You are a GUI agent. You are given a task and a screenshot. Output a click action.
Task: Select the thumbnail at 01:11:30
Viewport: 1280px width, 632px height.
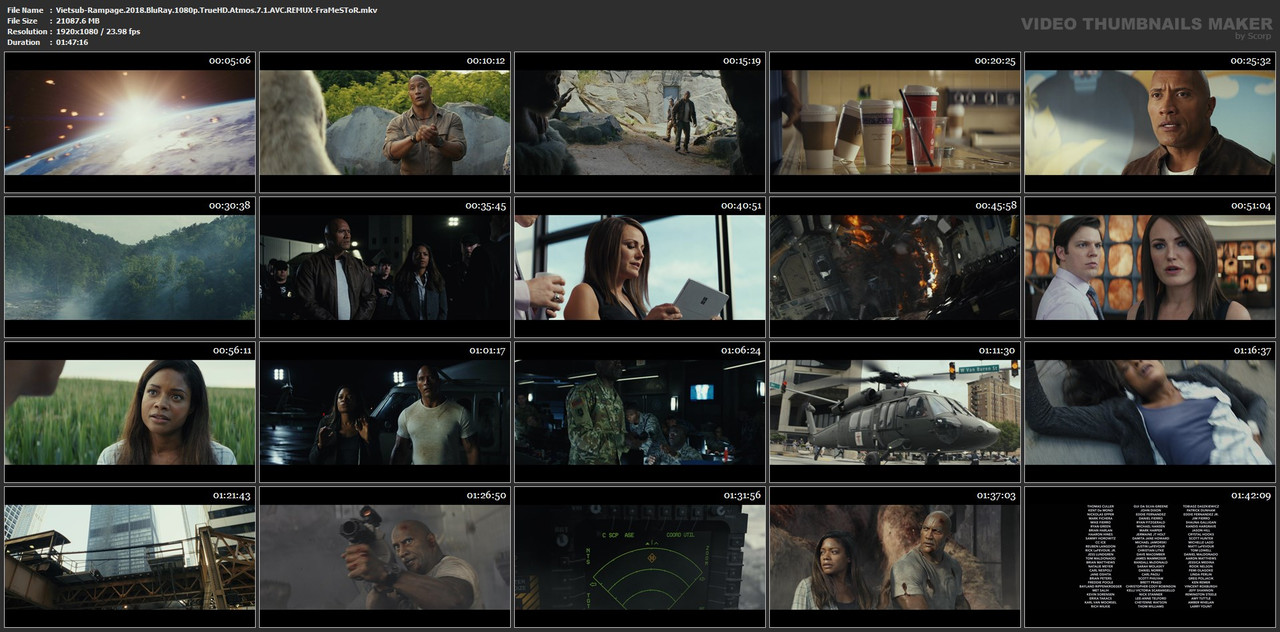[x=895, y=412]
